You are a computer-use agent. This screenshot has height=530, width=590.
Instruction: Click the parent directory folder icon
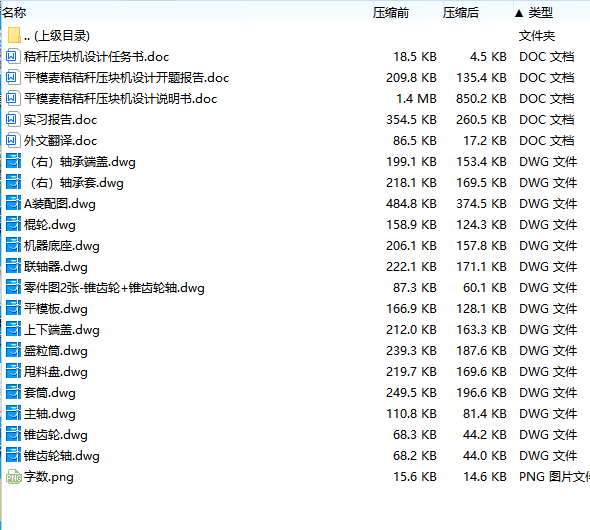[x=14, y=35]
